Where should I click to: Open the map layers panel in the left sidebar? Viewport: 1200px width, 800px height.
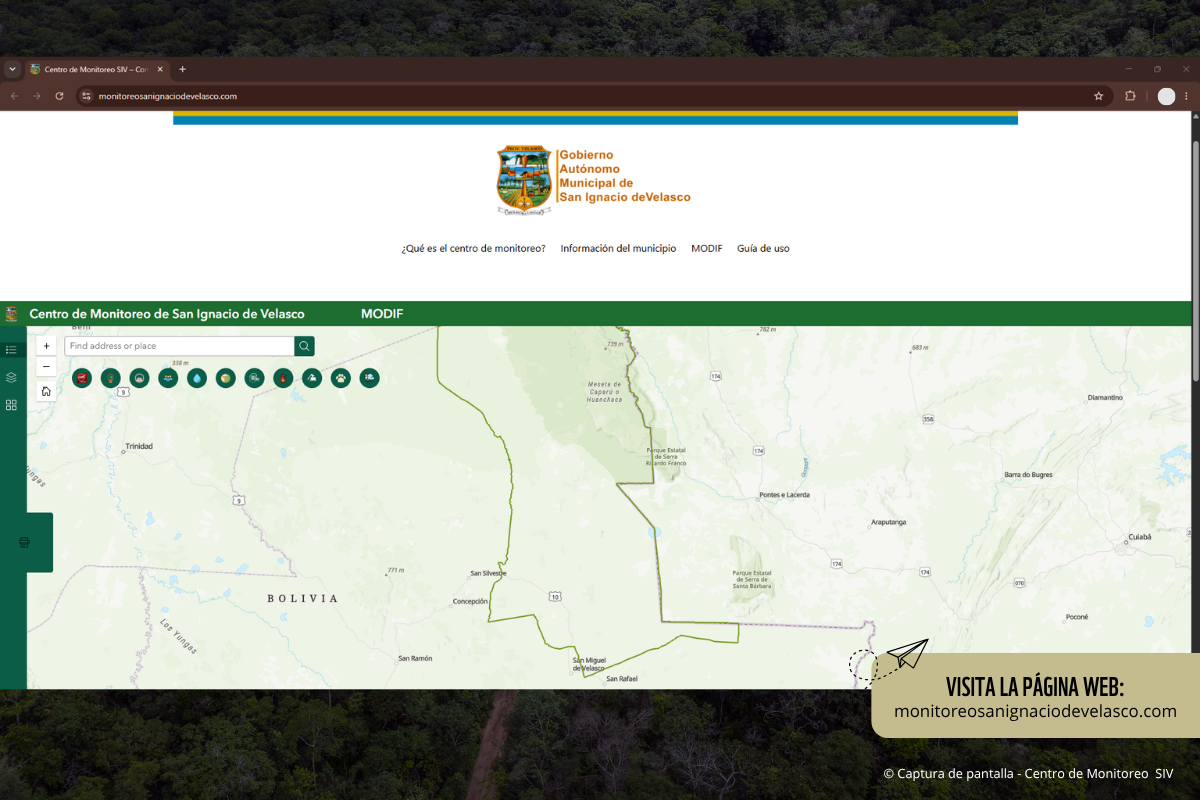11,377
